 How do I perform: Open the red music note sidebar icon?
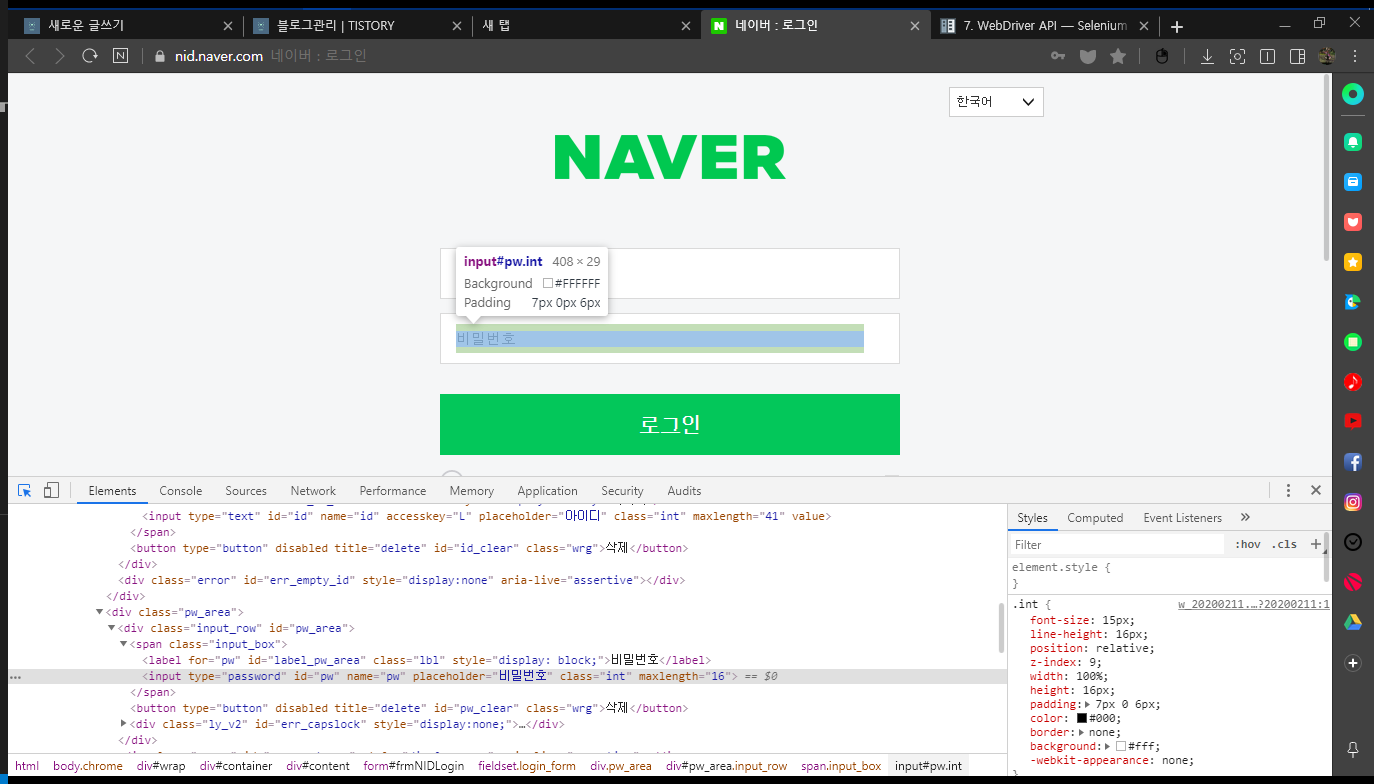pos(1353,381)
